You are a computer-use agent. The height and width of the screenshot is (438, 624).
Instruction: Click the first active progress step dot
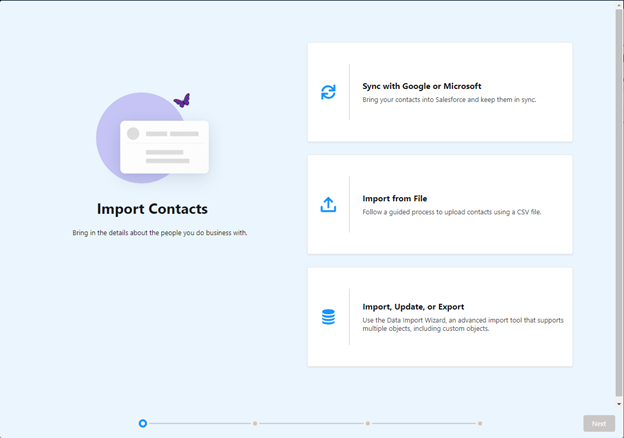(x=143, y=423)
